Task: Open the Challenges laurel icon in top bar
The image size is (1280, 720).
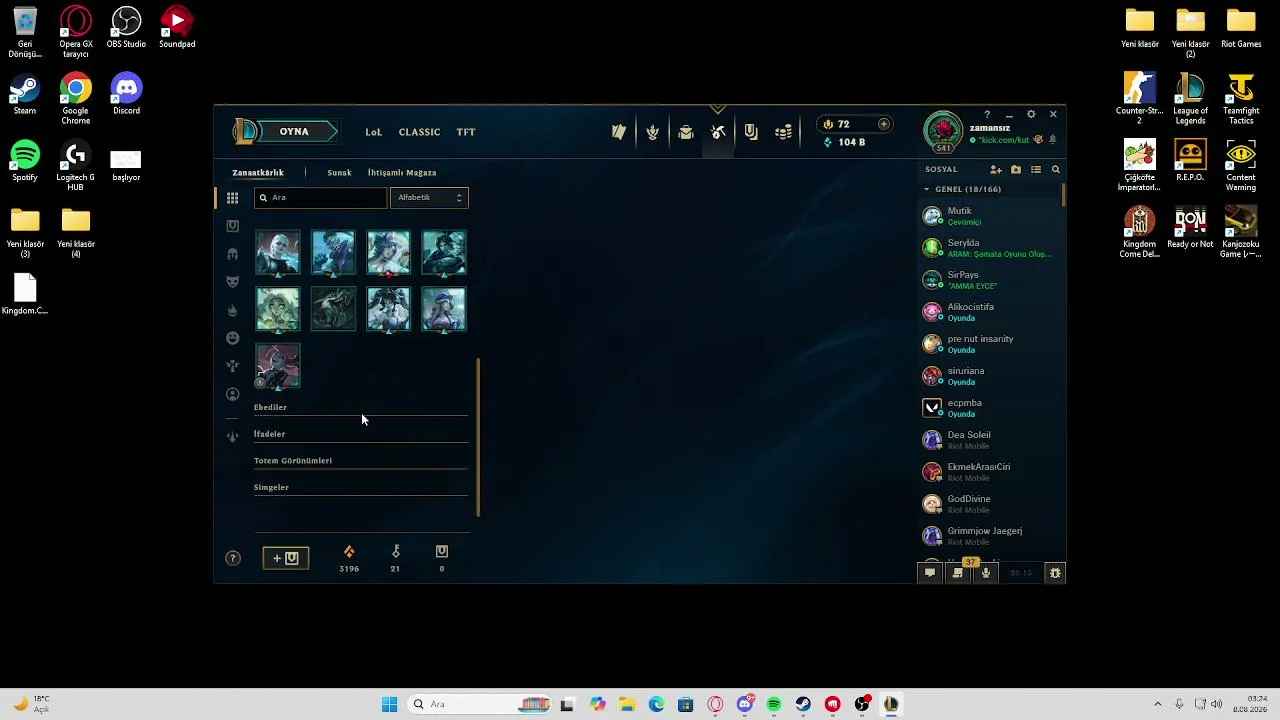Action: 652,132
